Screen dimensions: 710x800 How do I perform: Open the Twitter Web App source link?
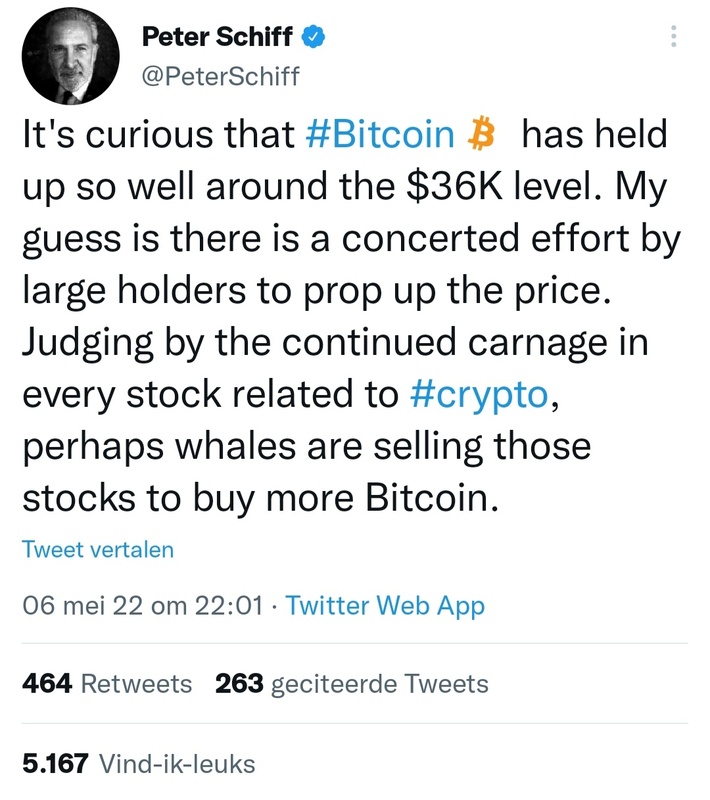[x=385, y=606]
